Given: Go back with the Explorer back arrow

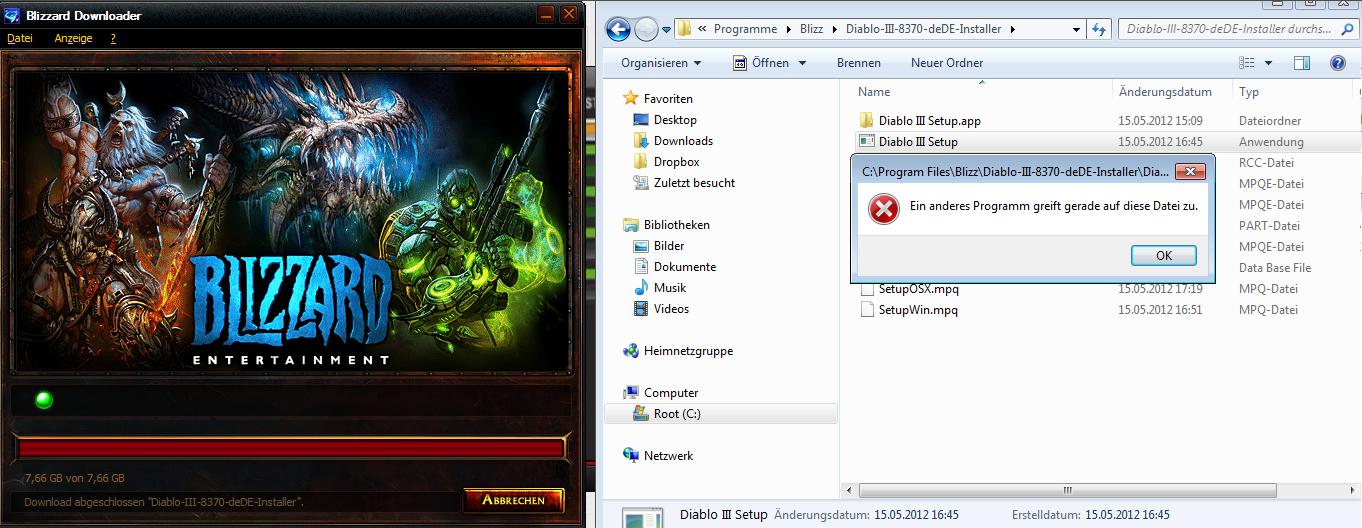Looking at the screenshot, I should click(618, 29).
